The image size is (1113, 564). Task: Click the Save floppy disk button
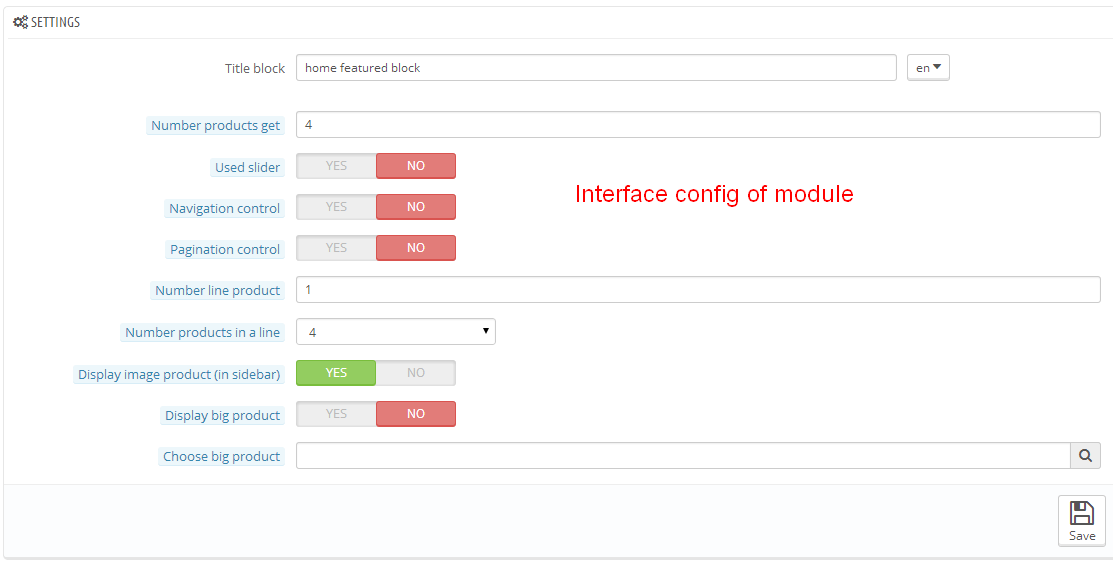click(x=1081, y=521)
